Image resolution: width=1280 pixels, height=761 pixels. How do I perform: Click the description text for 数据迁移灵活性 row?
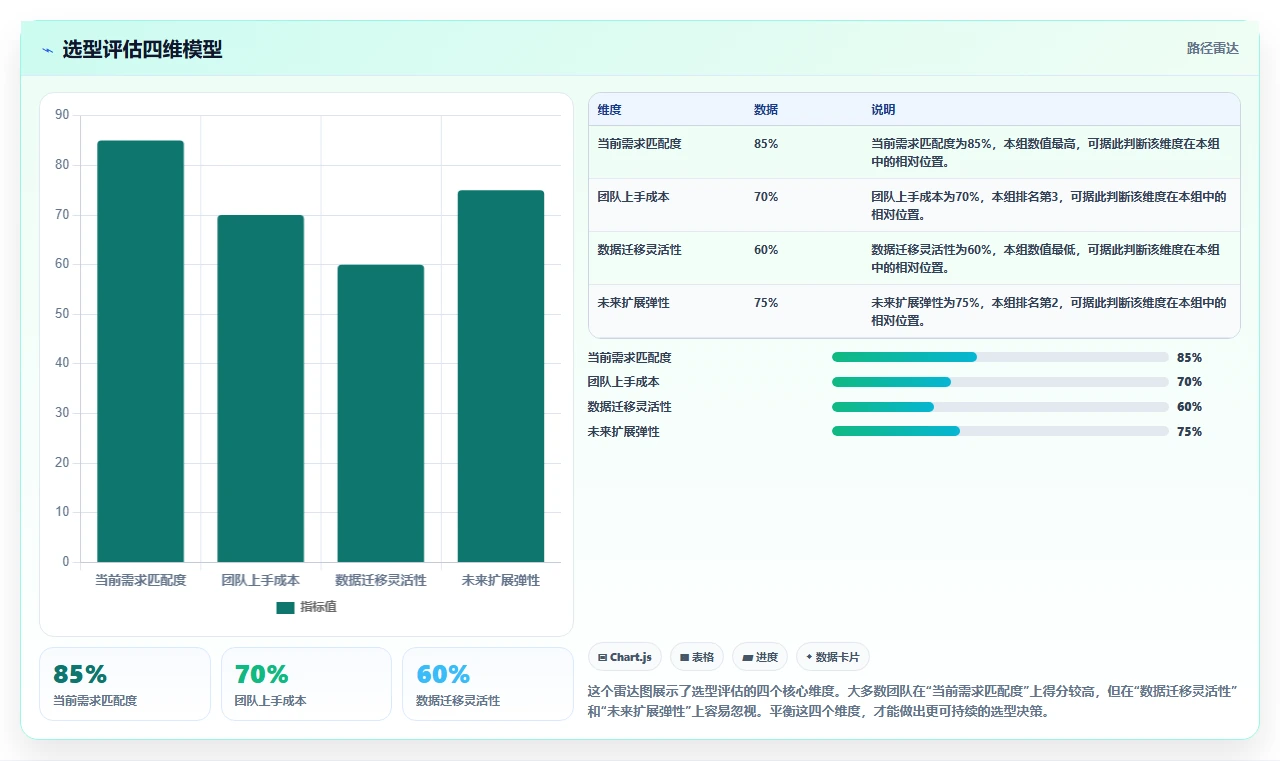pyautogui.click(x=1045, y=258)
